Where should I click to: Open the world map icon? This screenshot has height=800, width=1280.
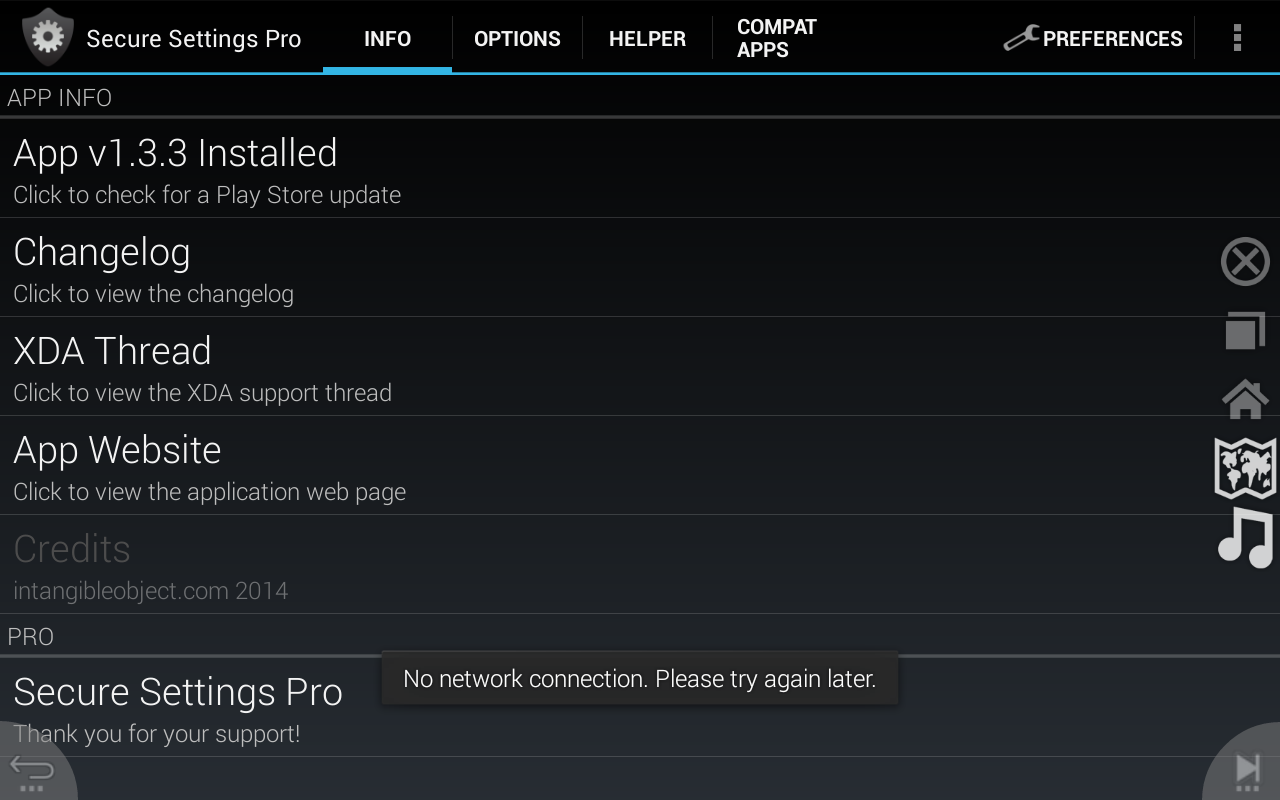click(x=1245, y=467)
